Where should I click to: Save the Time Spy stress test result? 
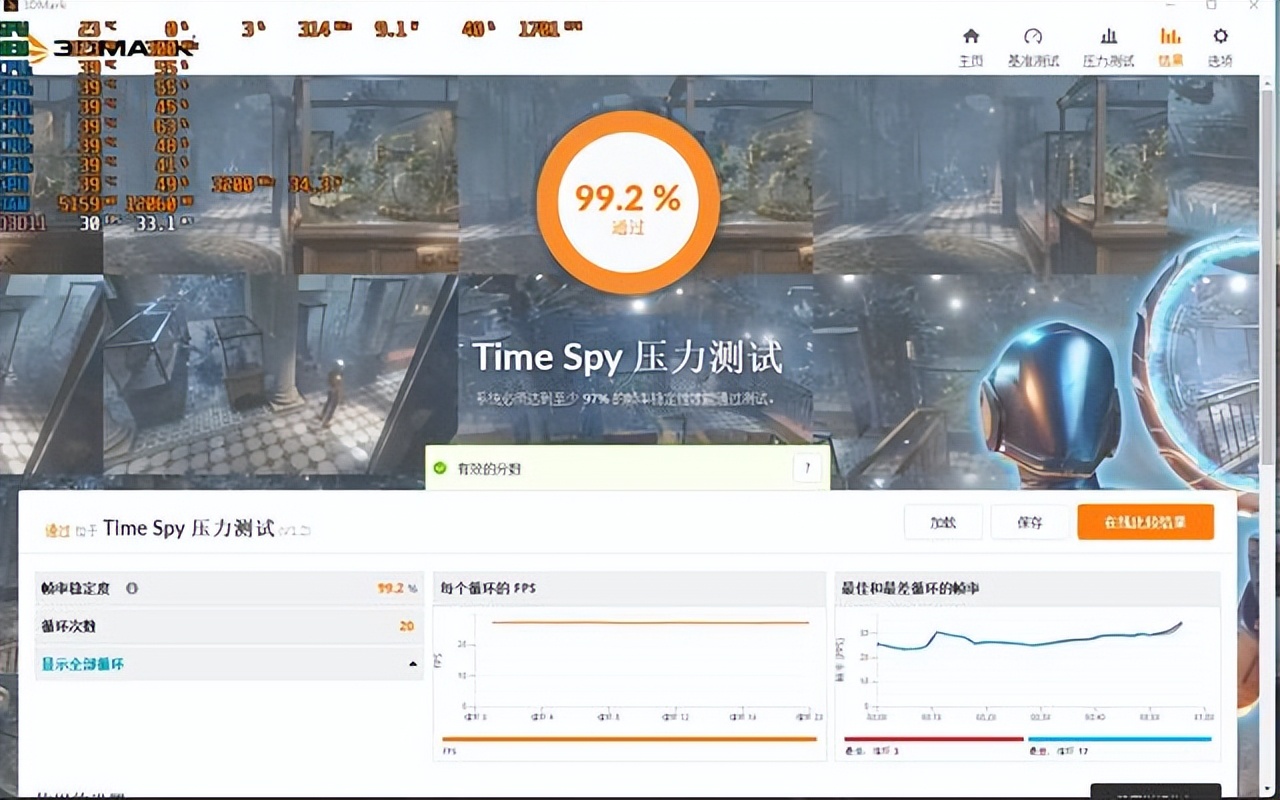(1028, 522)
